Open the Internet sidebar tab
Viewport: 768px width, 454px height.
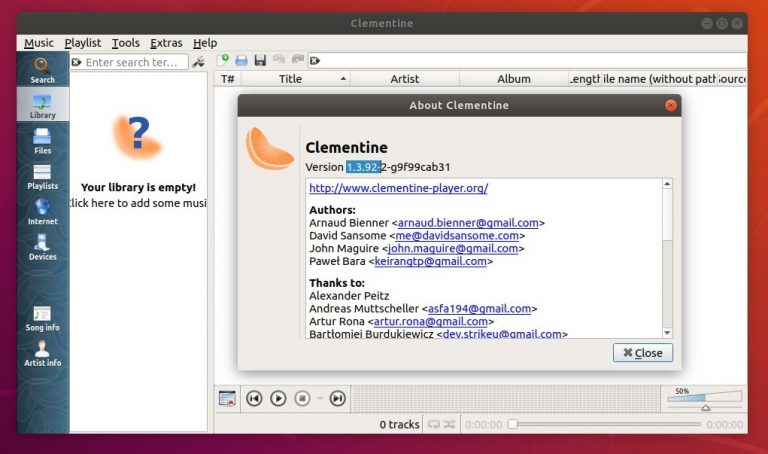click(42, 212)
